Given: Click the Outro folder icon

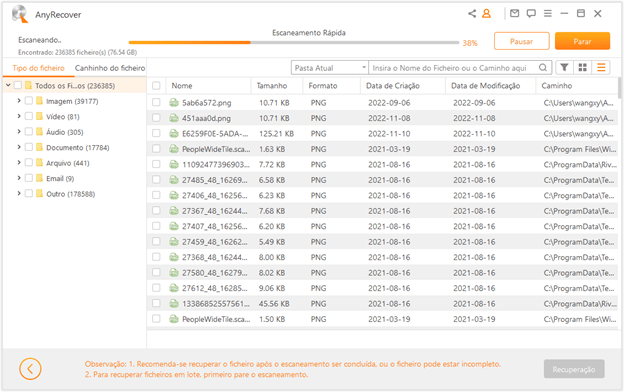Looking at the screenshot, I should point(39,193).
